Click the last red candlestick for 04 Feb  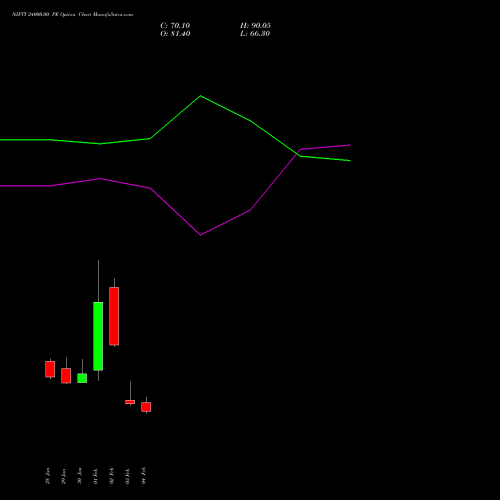146,407
